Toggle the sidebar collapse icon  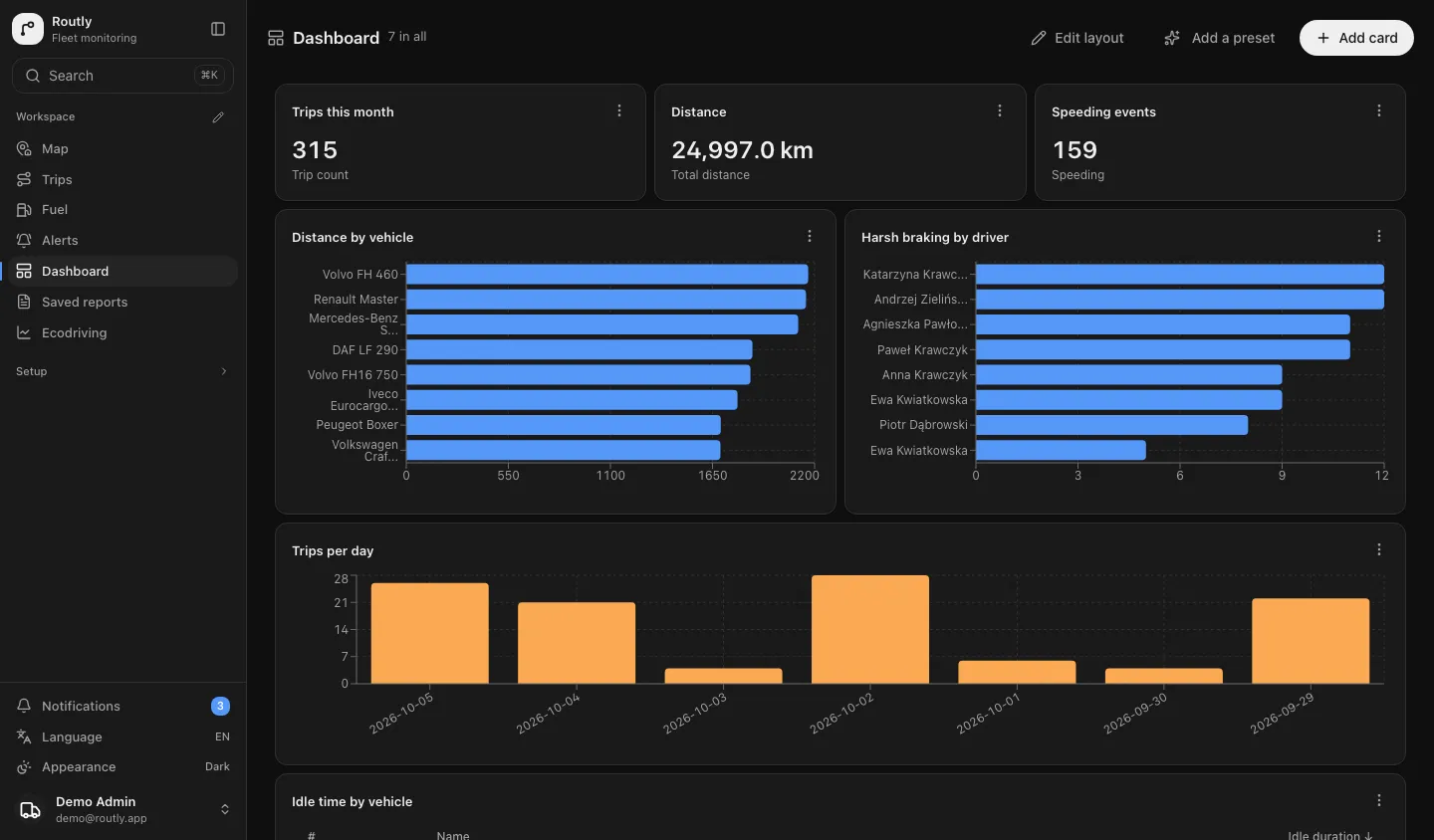218,29
